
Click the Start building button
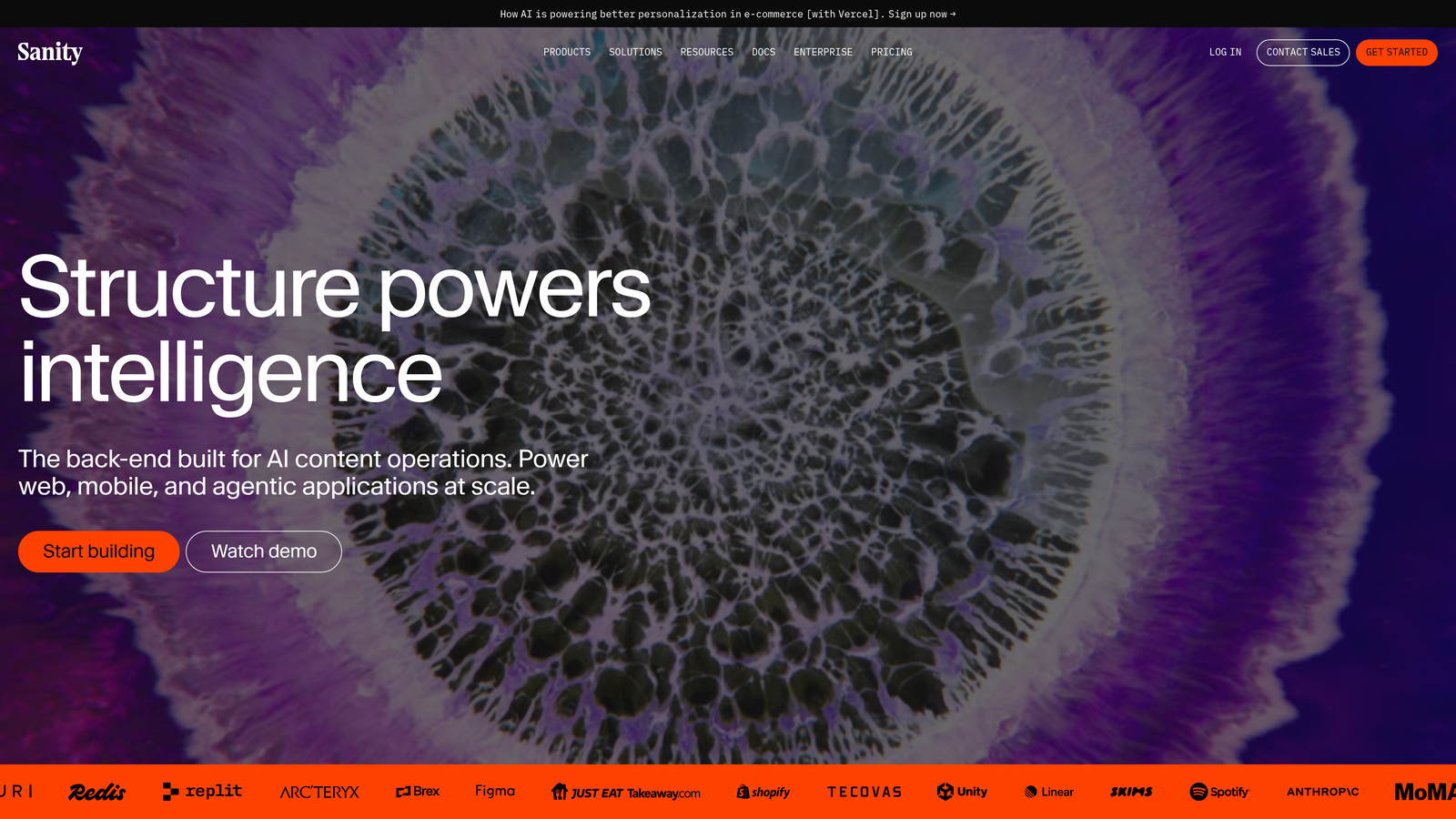pyautogui.click(x=98, y=551)
